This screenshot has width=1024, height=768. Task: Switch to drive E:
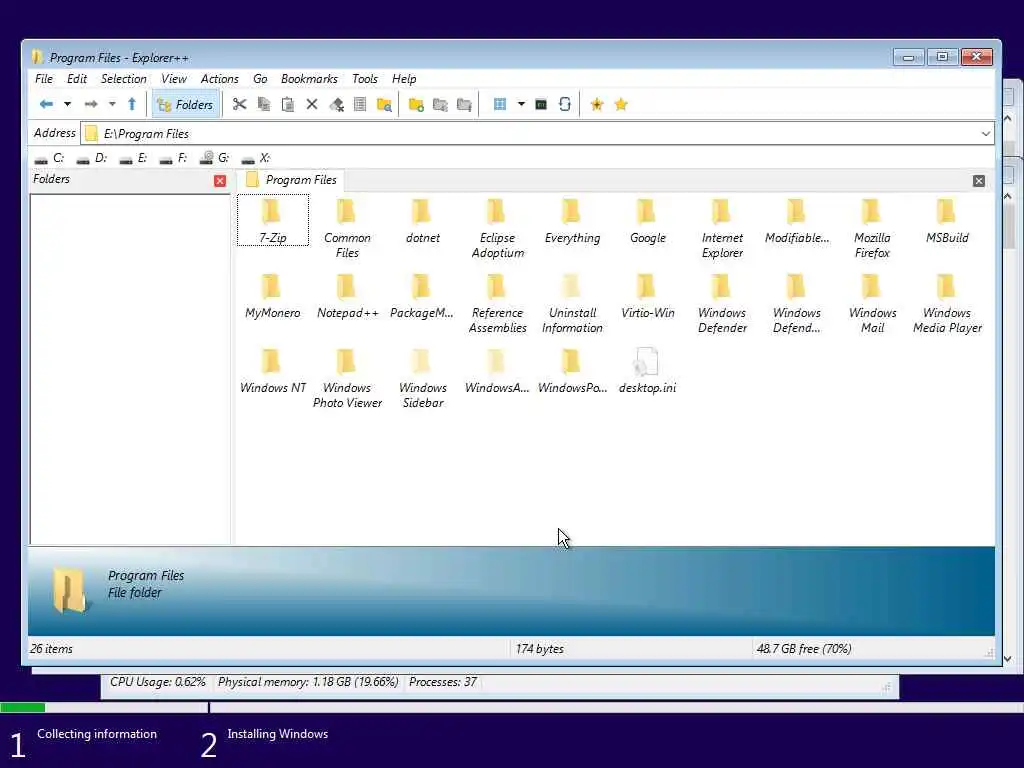click(x=133, y=158)
